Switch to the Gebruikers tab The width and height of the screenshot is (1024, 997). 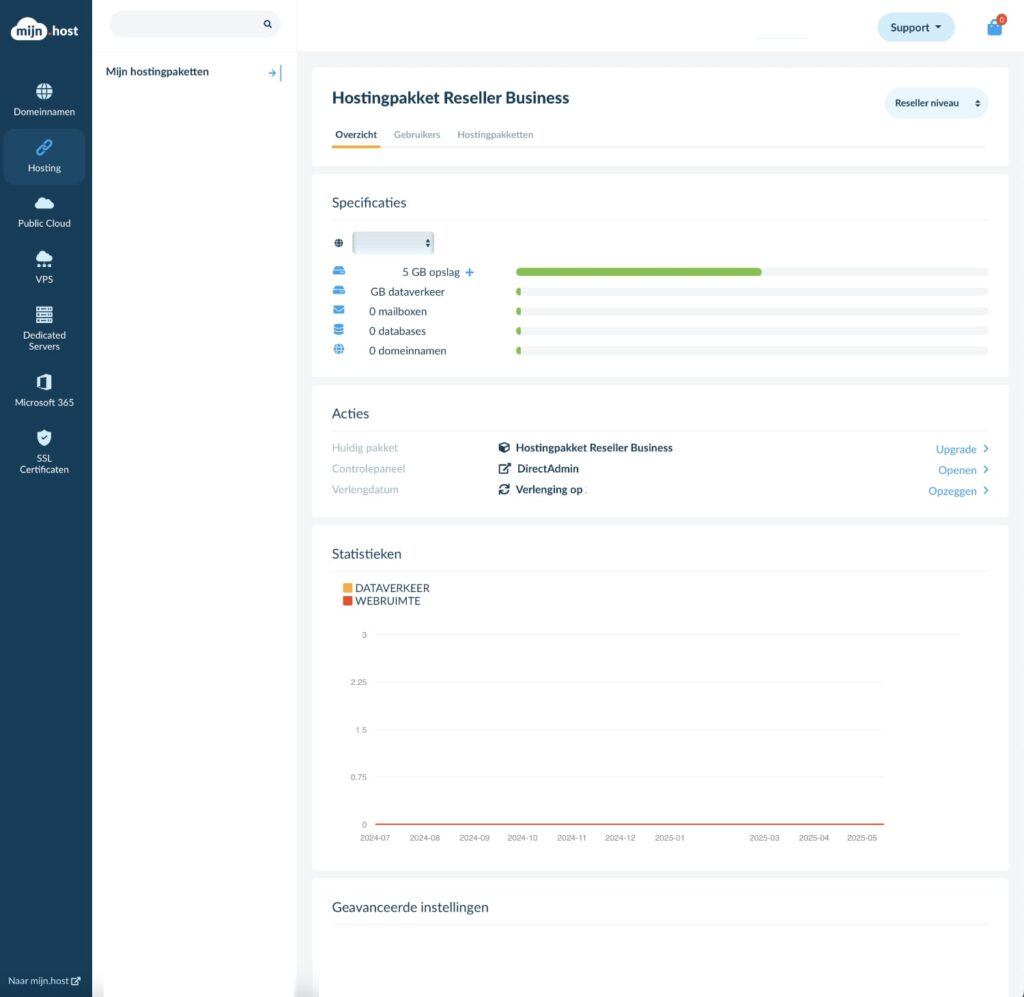(x=417, y=135)
